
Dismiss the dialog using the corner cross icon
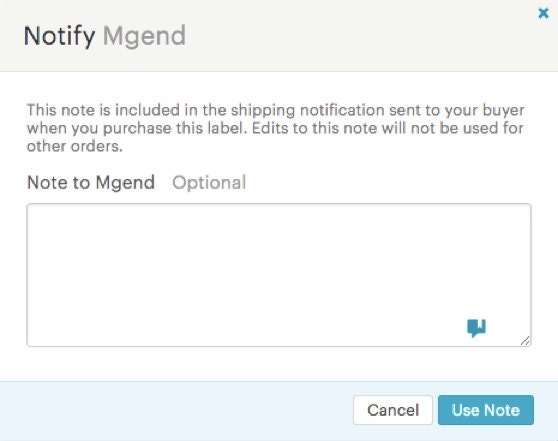(x=543, y=13)
